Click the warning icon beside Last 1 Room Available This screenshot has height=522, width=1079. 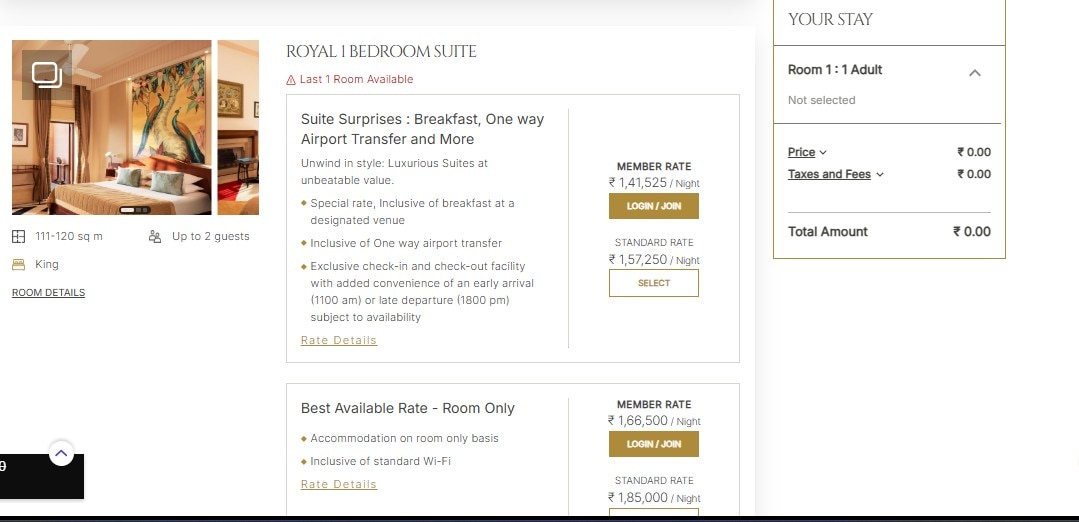click(x=291, y=80)
